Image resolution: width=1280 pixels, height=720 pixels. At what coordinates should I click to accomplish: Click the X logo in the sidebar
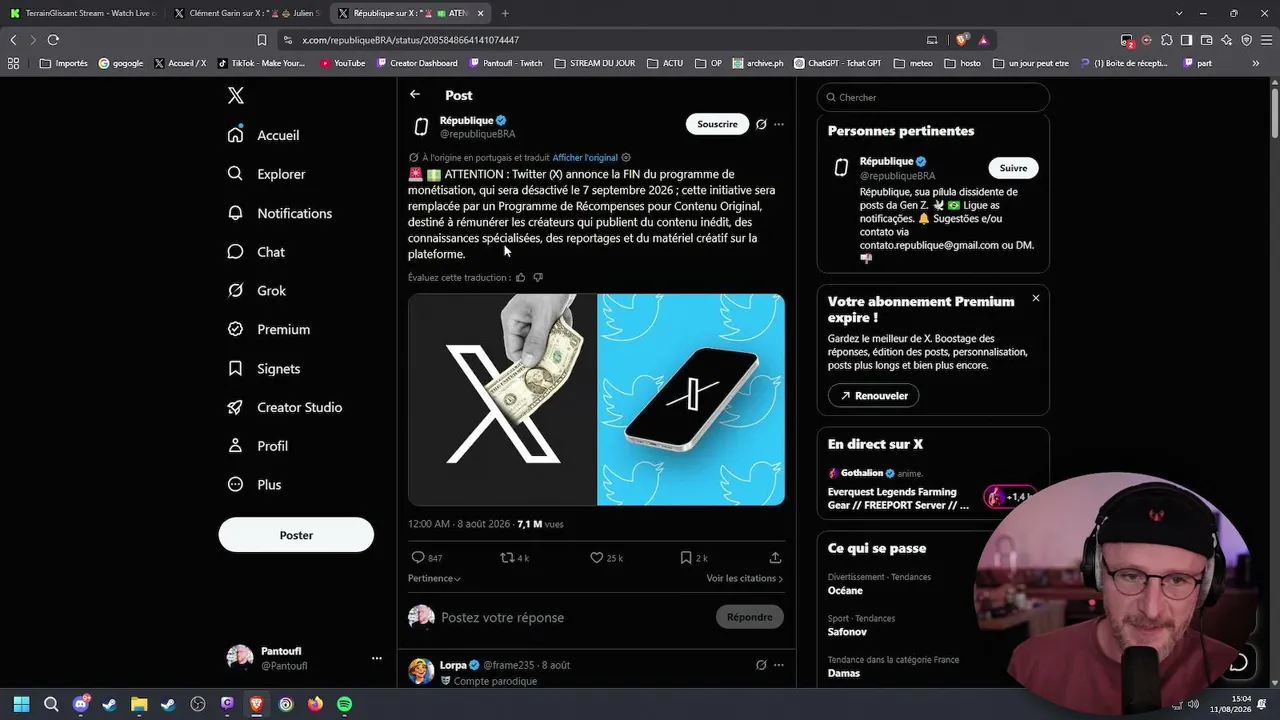click(236, 95)
